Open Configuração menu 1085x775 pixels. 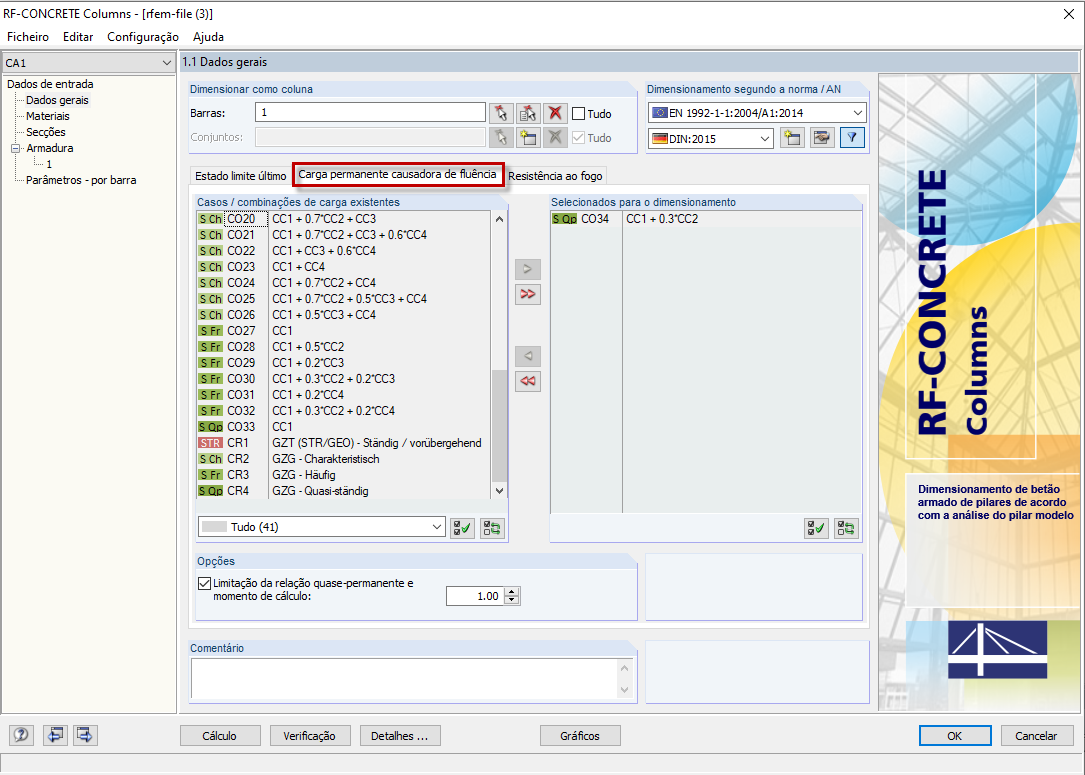(x=143, y=37)
